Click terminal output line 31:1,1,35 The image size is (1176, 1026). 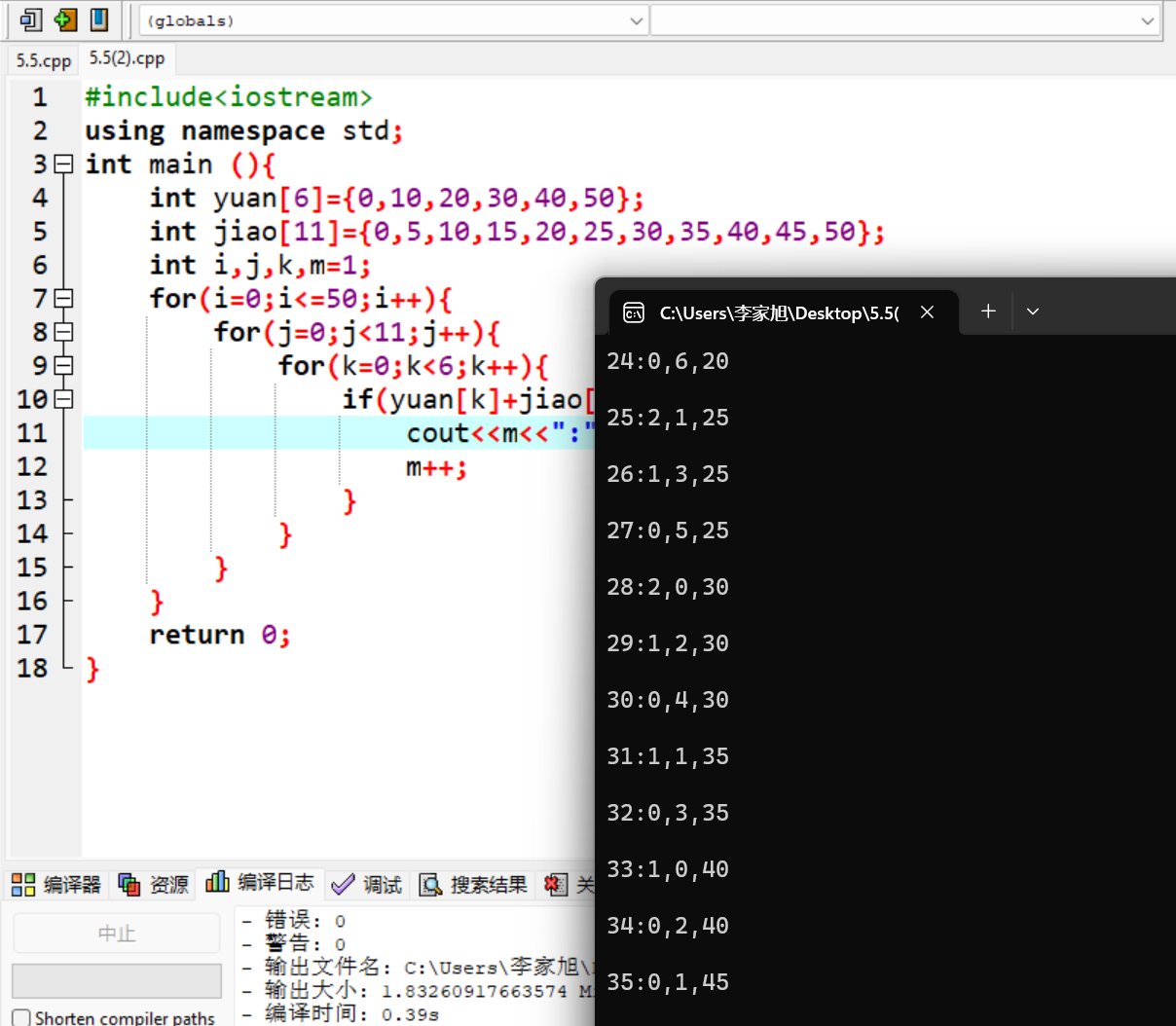668,756
